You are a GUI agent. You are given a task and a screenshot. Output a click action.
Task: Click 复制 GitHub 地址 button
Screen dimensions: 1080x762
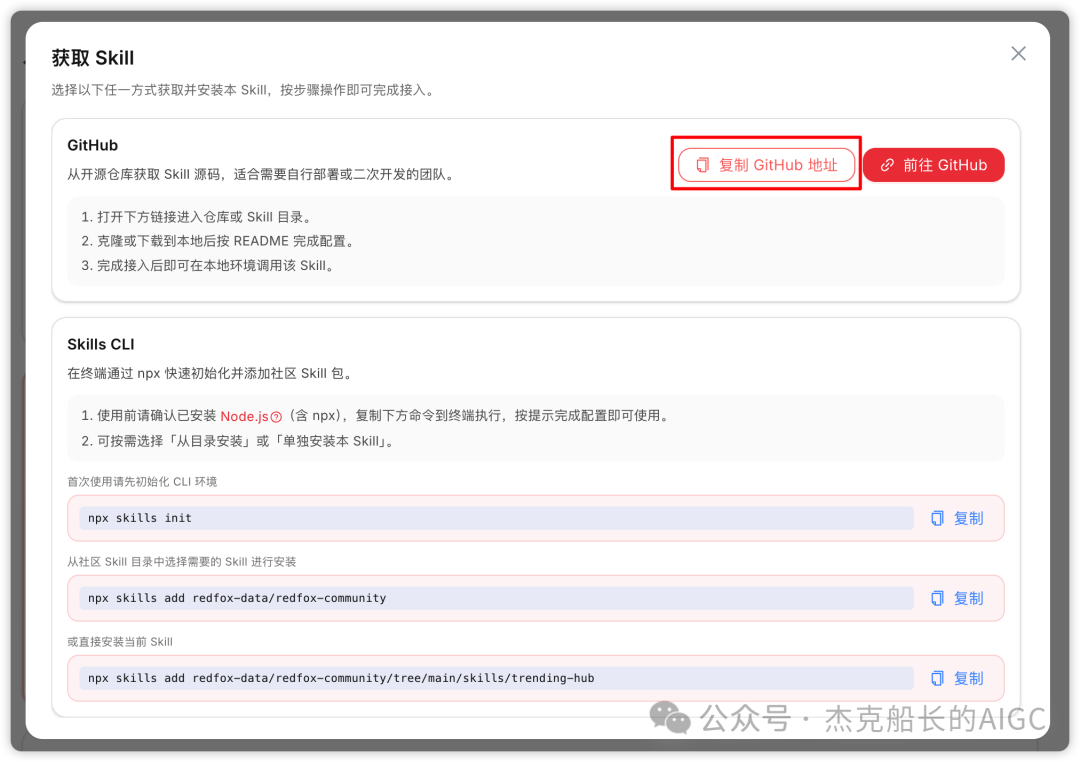pos(767,165)
